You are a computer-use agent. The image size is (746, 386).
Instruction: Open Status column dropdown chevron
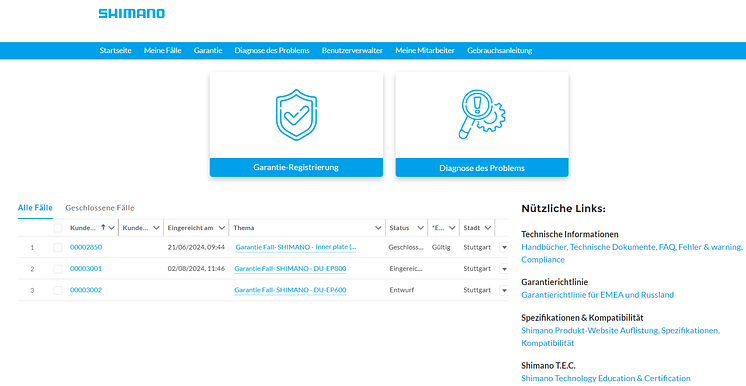pyautogui.click(x=421, y=228)
